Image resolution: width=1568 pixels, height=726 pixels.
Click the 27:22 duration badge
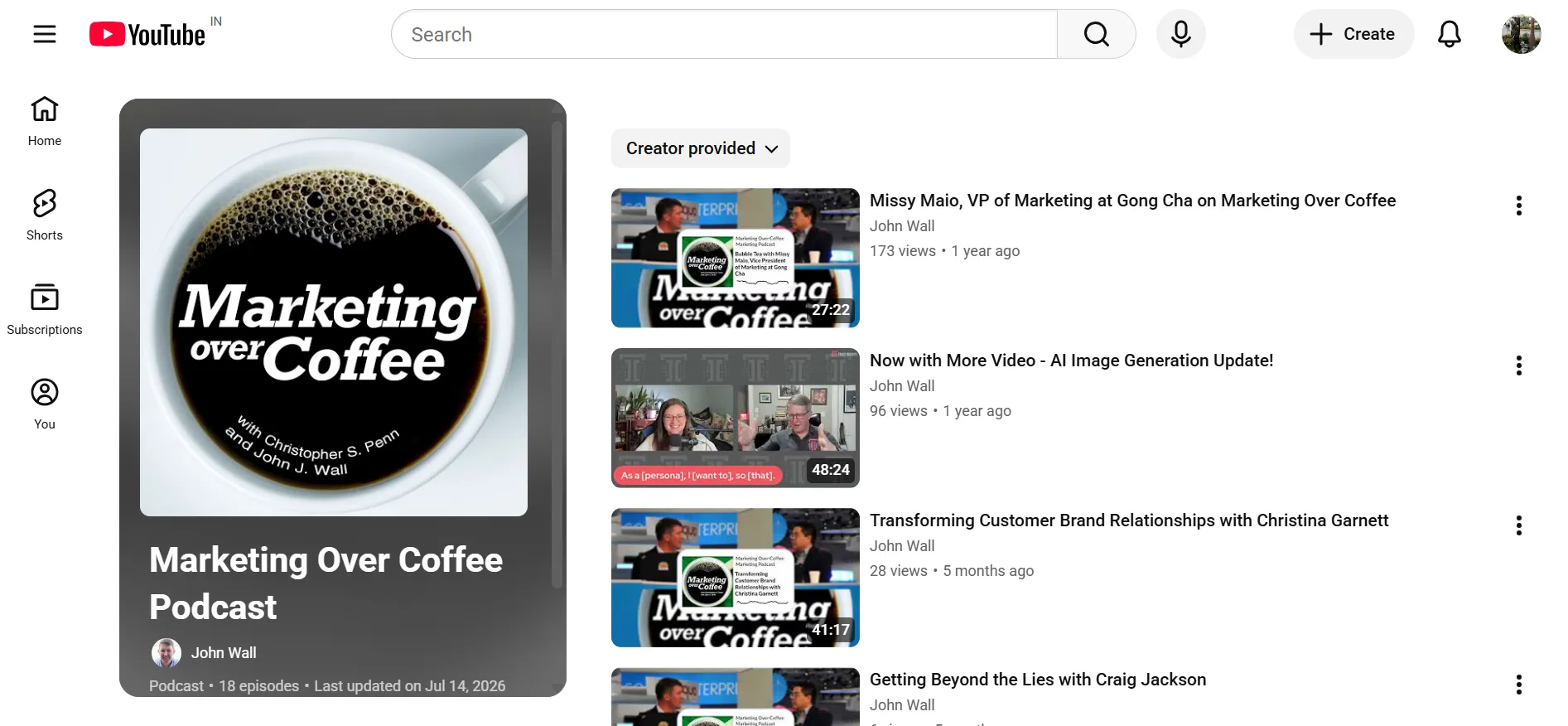click(x=831, y=310)
